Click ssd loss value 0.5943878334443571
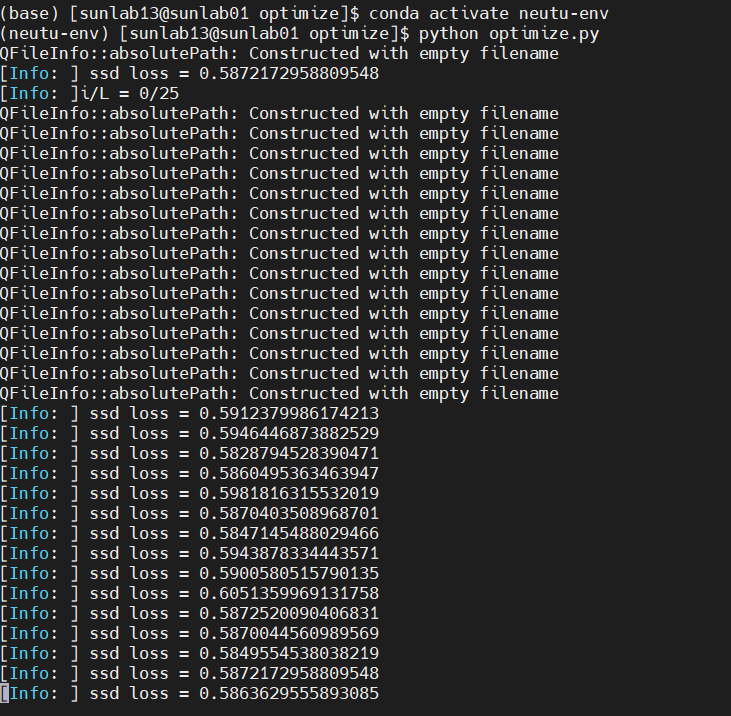 289,554
